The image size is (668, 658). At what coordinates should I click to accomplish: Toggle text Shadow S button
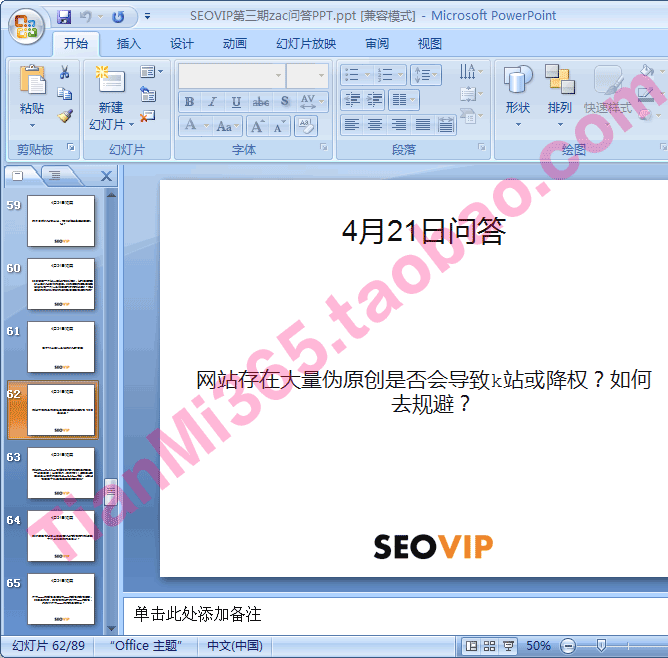285,102
